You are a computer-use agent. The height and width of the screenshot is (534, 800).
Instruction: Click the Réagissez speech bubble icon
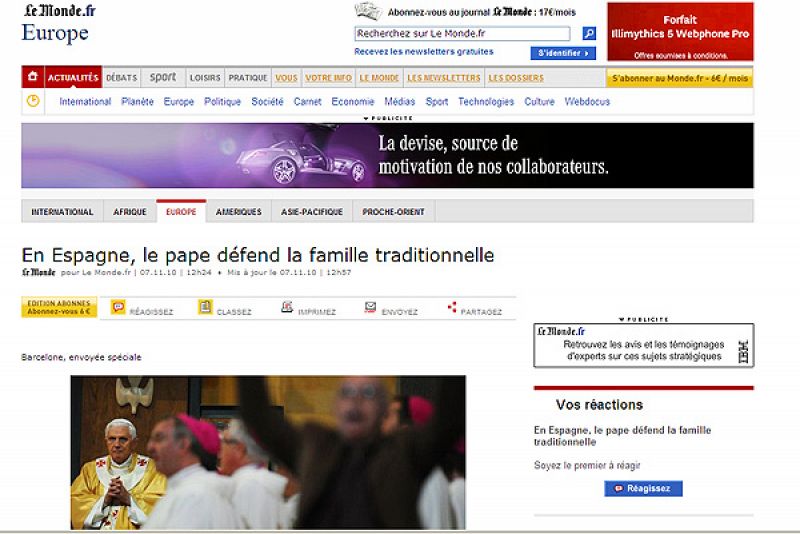[118, 307]
